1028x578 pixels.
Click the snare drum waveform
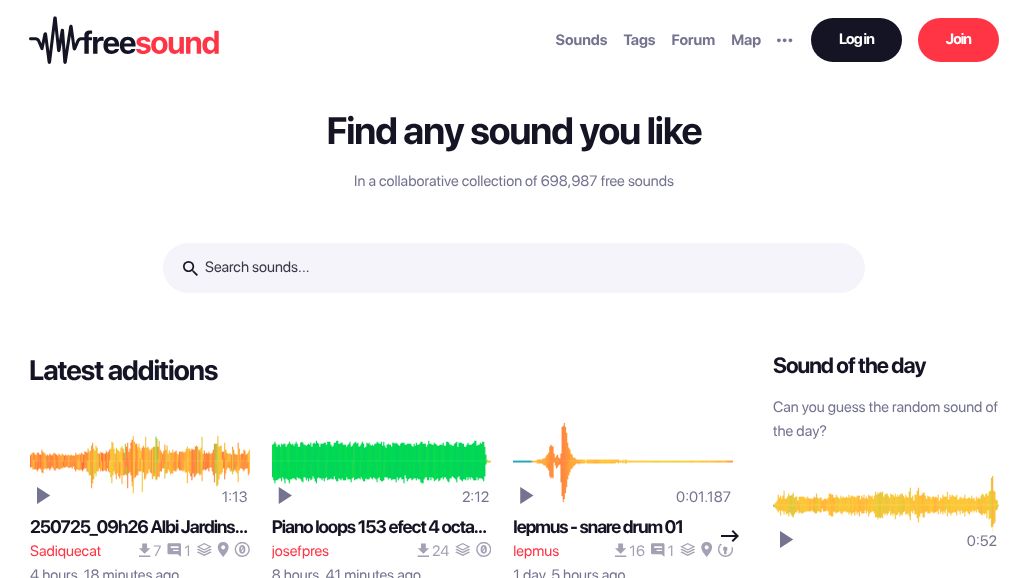coord(623,462)
